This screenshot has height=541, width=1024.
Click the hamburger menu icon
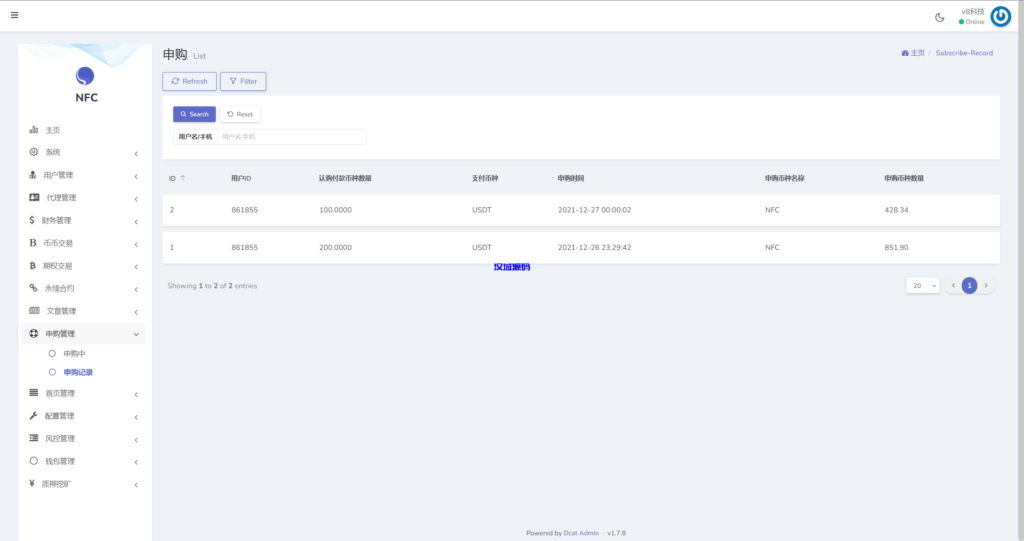(x=14, y=15)
